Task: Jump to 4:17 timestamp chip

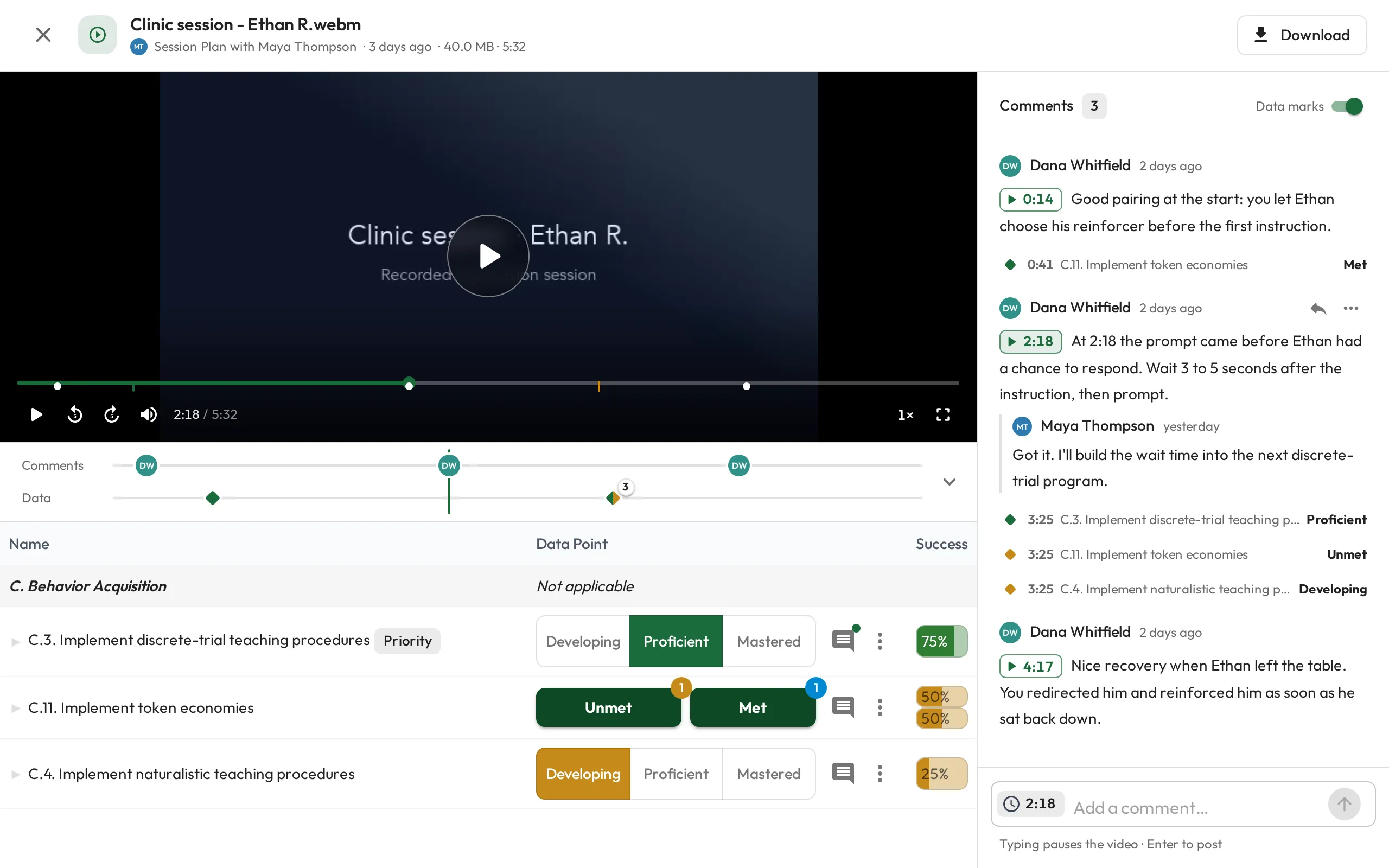Action: 1031,666
